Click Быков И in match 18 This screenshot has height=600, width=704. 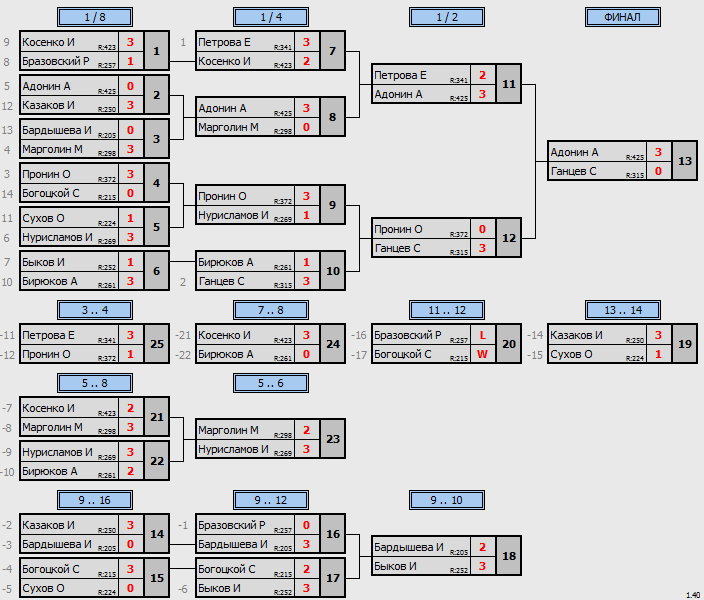395,566
